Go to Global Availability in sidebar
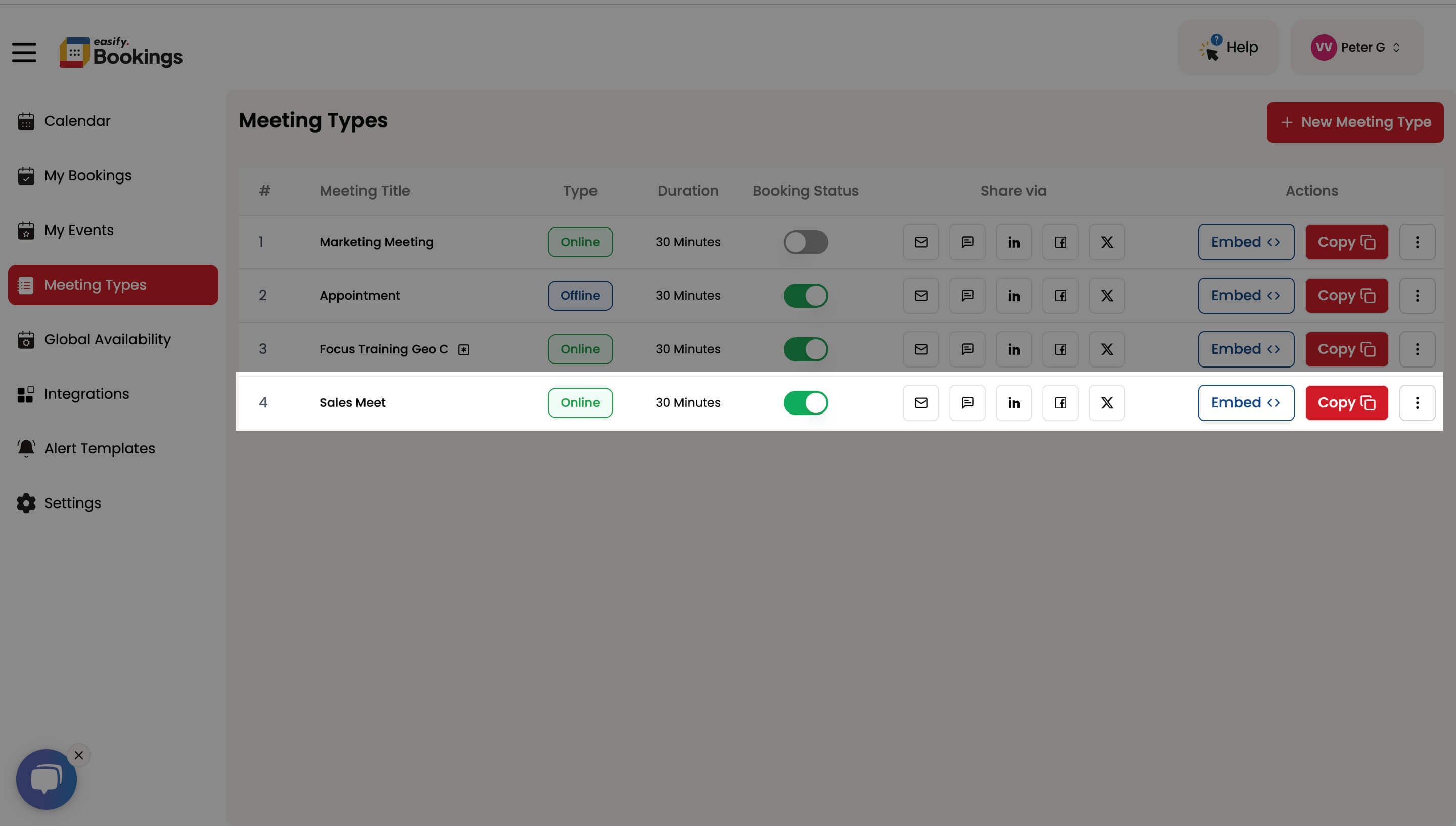 point(107,339)
